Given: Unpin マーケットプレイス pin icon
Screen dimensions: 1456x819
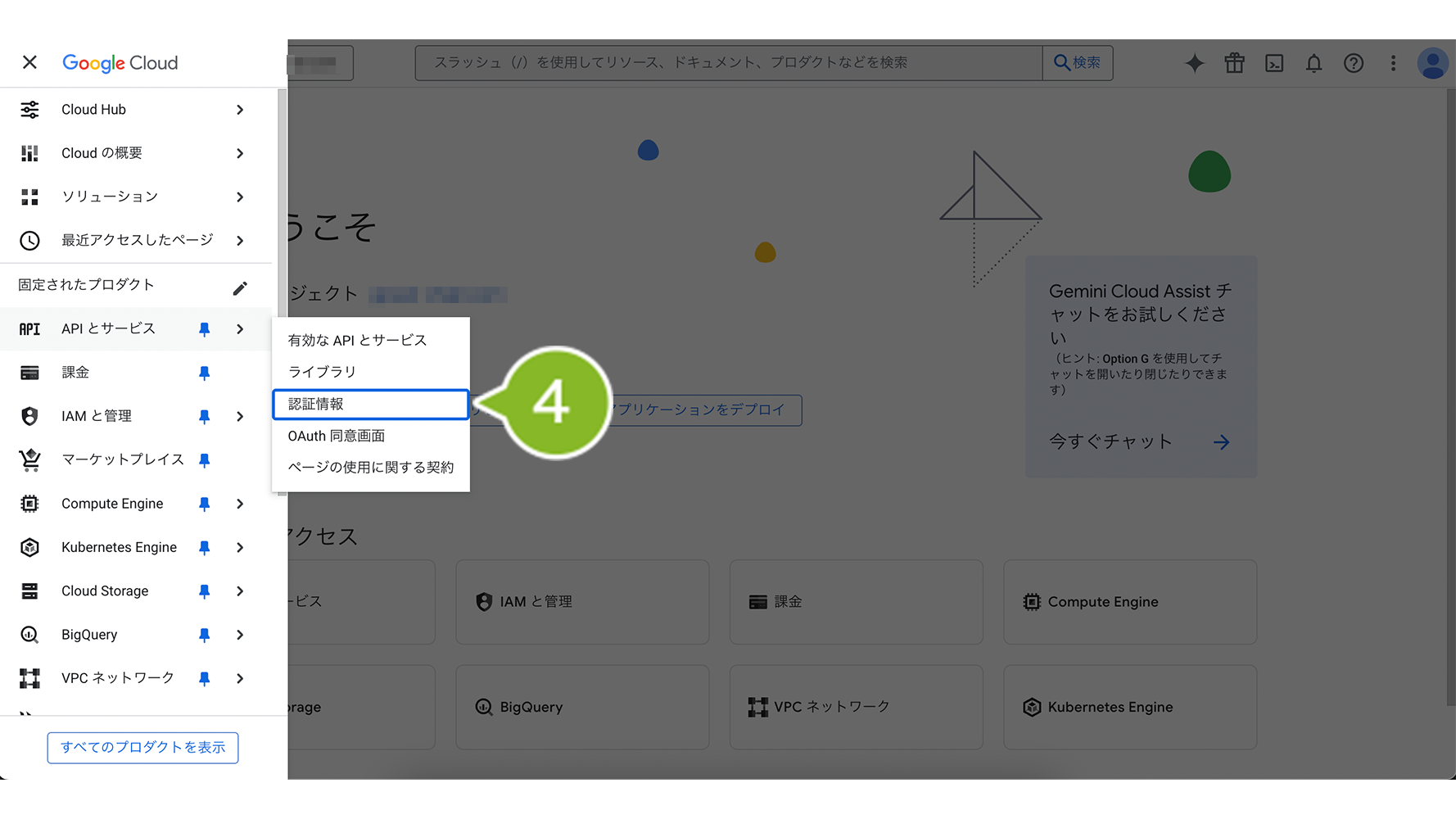Looking at the screenshot, I should (205, 460).
